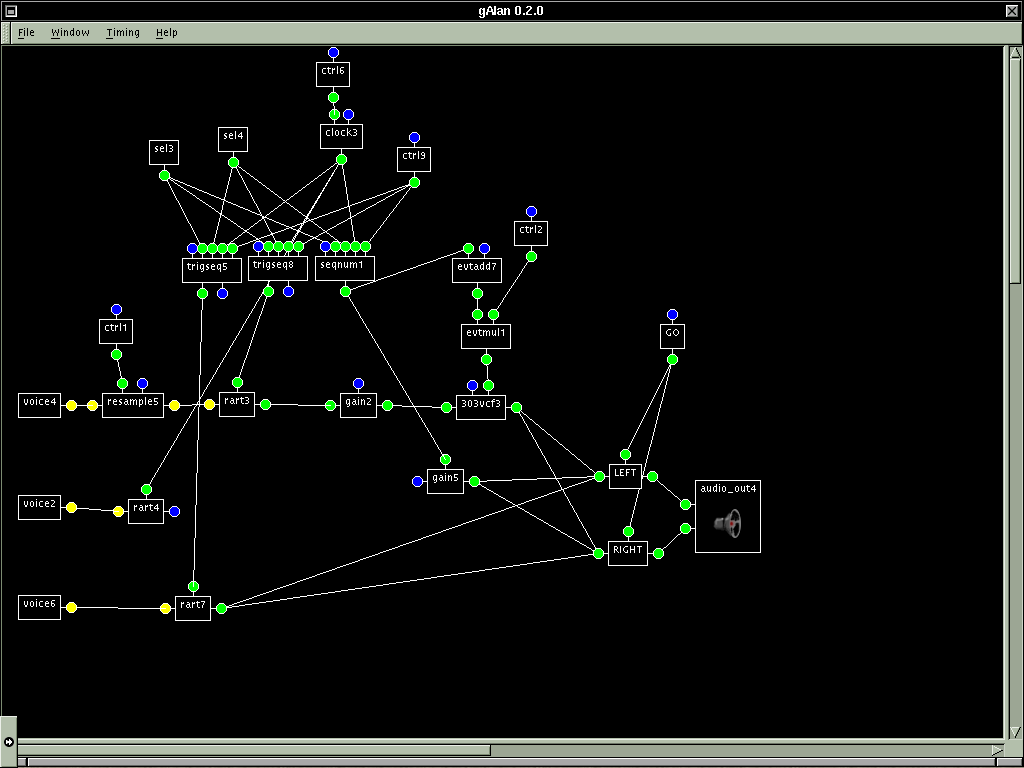The width and height of the screenshot is (1024, 768).
Task: Click the GO trigger button
Action: pyautogui.click(x=672, y=334)
